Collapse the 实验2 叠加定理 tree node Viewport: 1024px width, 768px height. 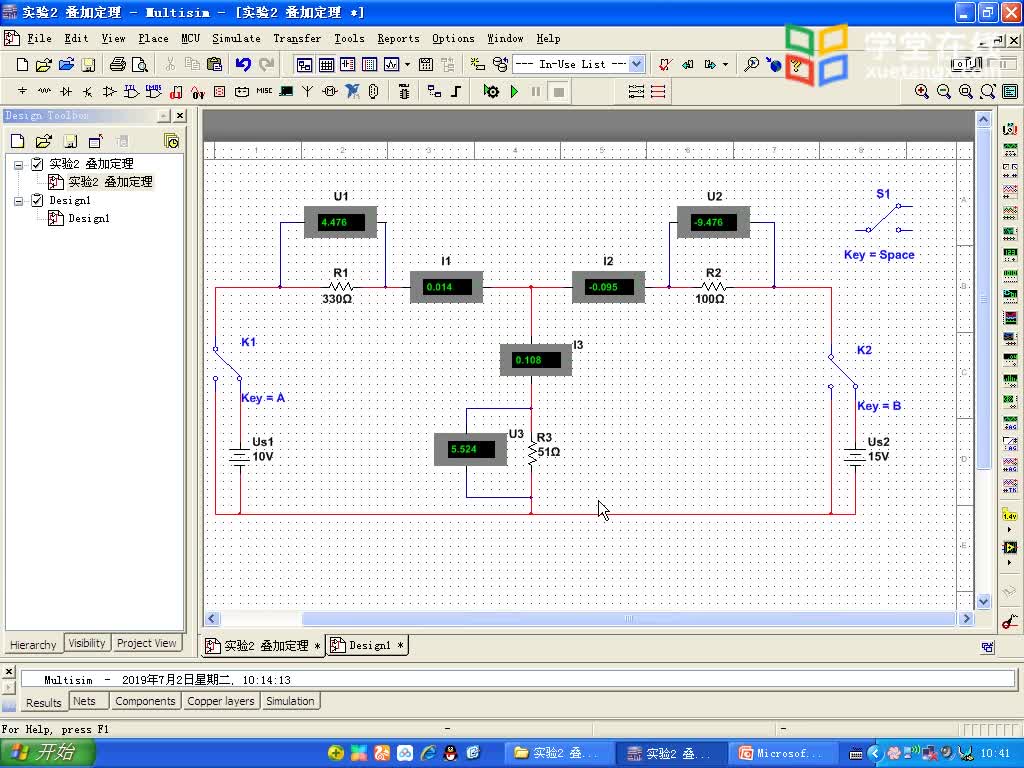point(18,165)
